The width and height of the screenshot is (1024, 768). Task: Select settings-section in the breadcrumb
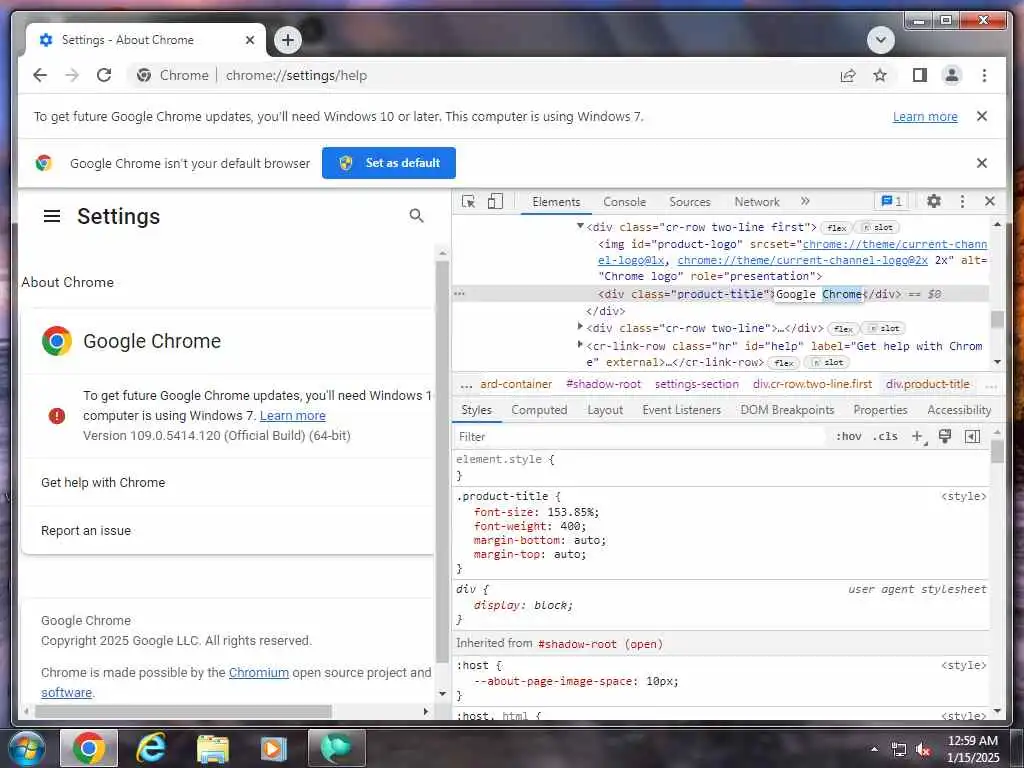697,384
